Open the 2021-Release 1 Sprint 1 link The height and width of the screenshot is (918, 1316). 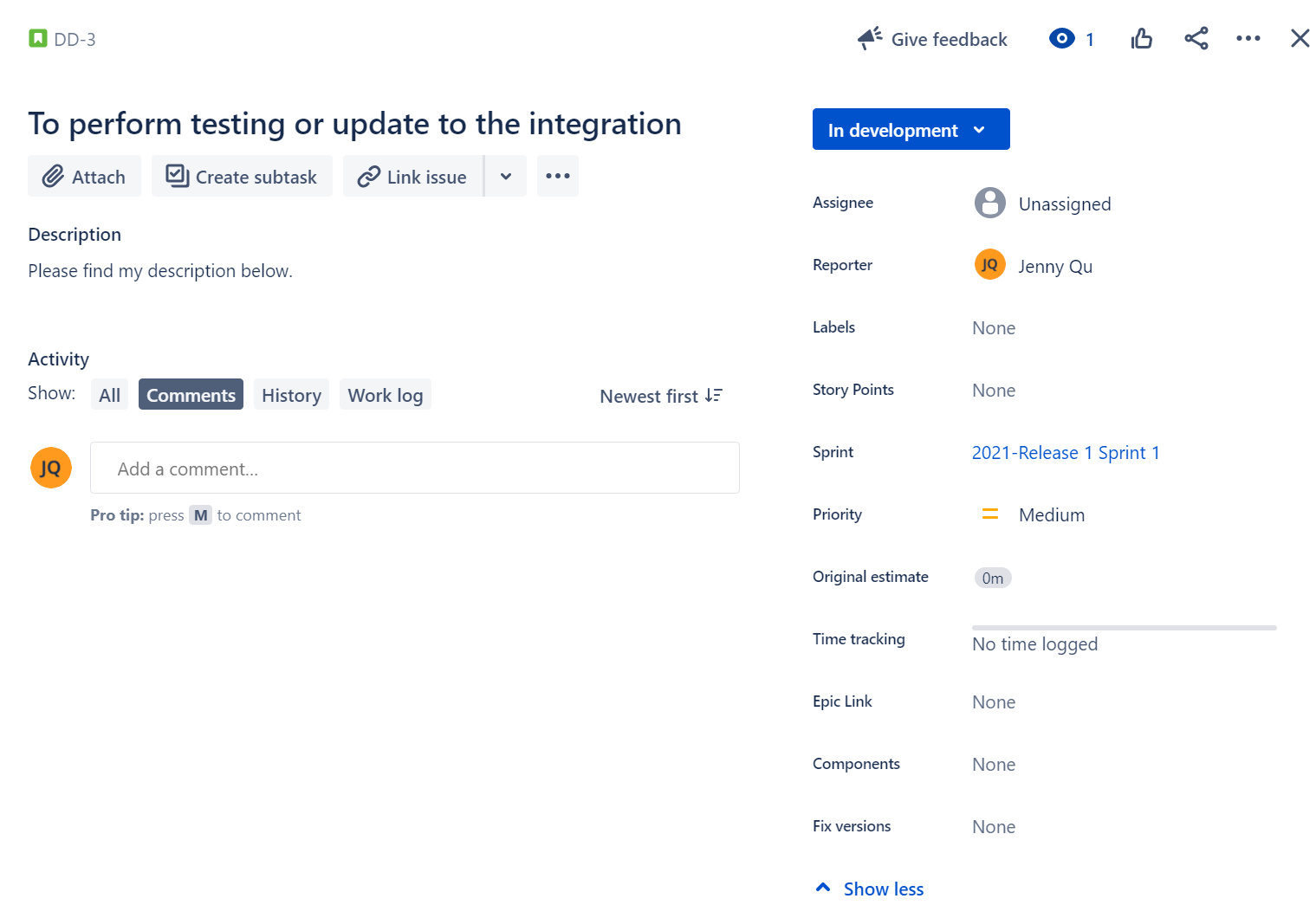1066,452
